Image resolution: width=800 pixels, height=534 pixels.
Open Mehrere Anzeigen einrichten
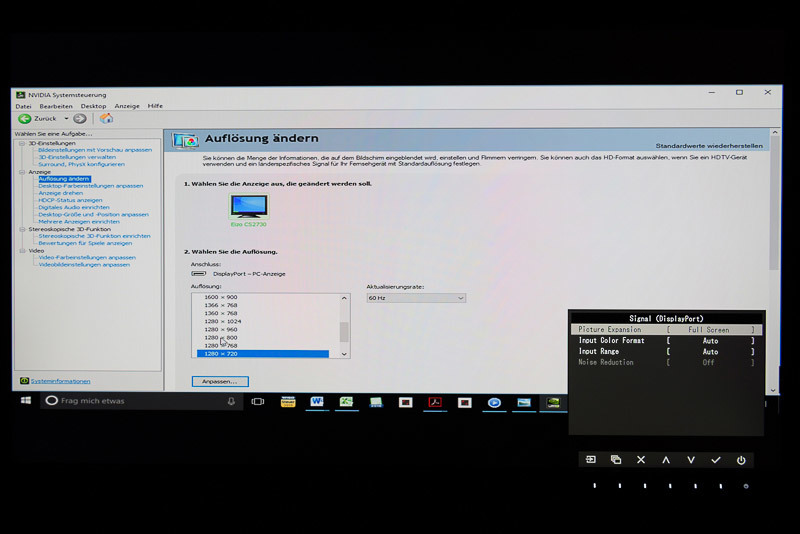coord(79,222)
